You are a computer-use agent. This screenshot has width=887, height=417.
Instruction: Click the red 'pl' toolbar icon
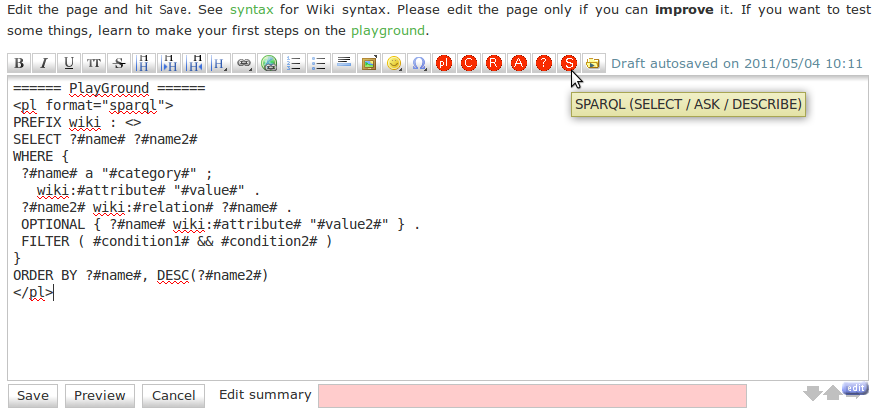[x=444, y=63]
